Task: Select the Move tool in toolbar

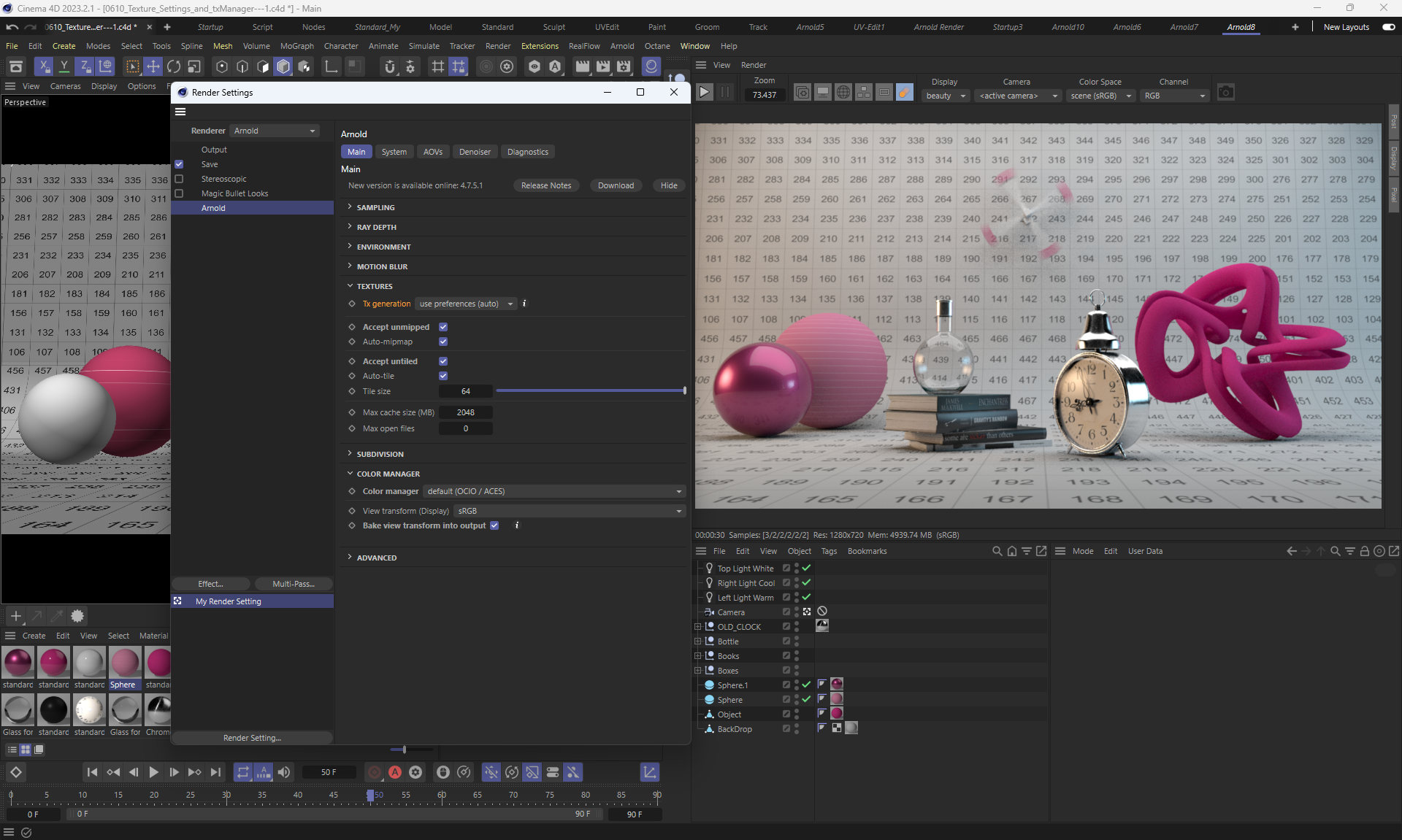Action: click(x=153, y=66)
